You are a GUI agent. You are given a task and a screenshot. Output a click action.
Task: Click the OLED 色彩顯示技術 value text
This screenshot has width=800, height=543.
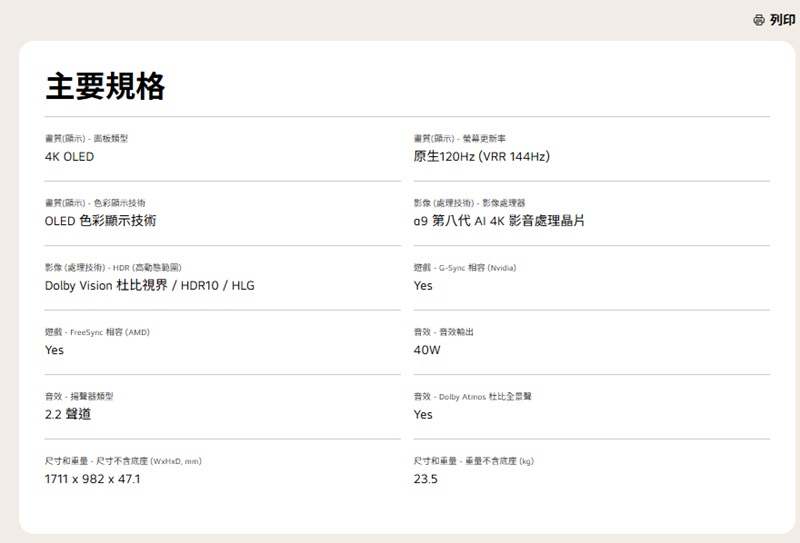coord(100,221)
